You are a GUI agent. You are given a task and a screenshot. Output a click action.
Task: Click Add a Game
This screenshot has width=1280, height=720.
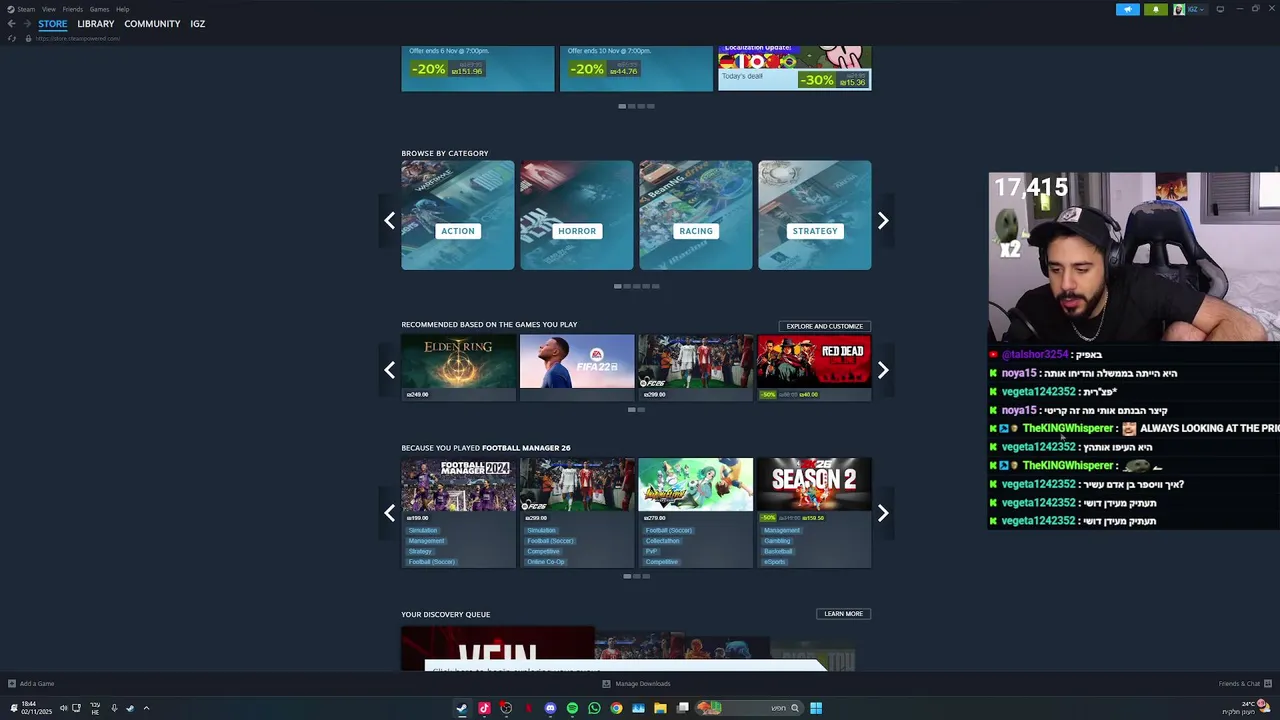click(x=31, y=684)
